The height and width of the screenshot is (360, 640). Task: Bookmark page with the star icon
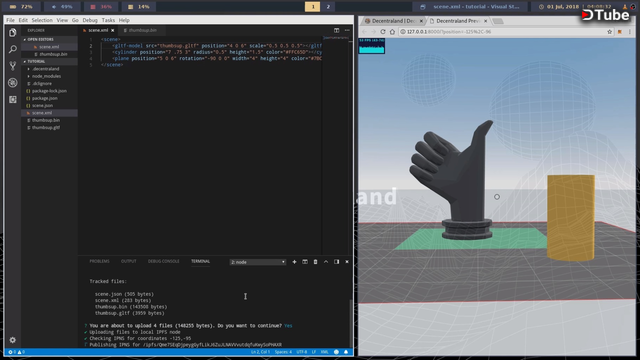coord(609,31)
